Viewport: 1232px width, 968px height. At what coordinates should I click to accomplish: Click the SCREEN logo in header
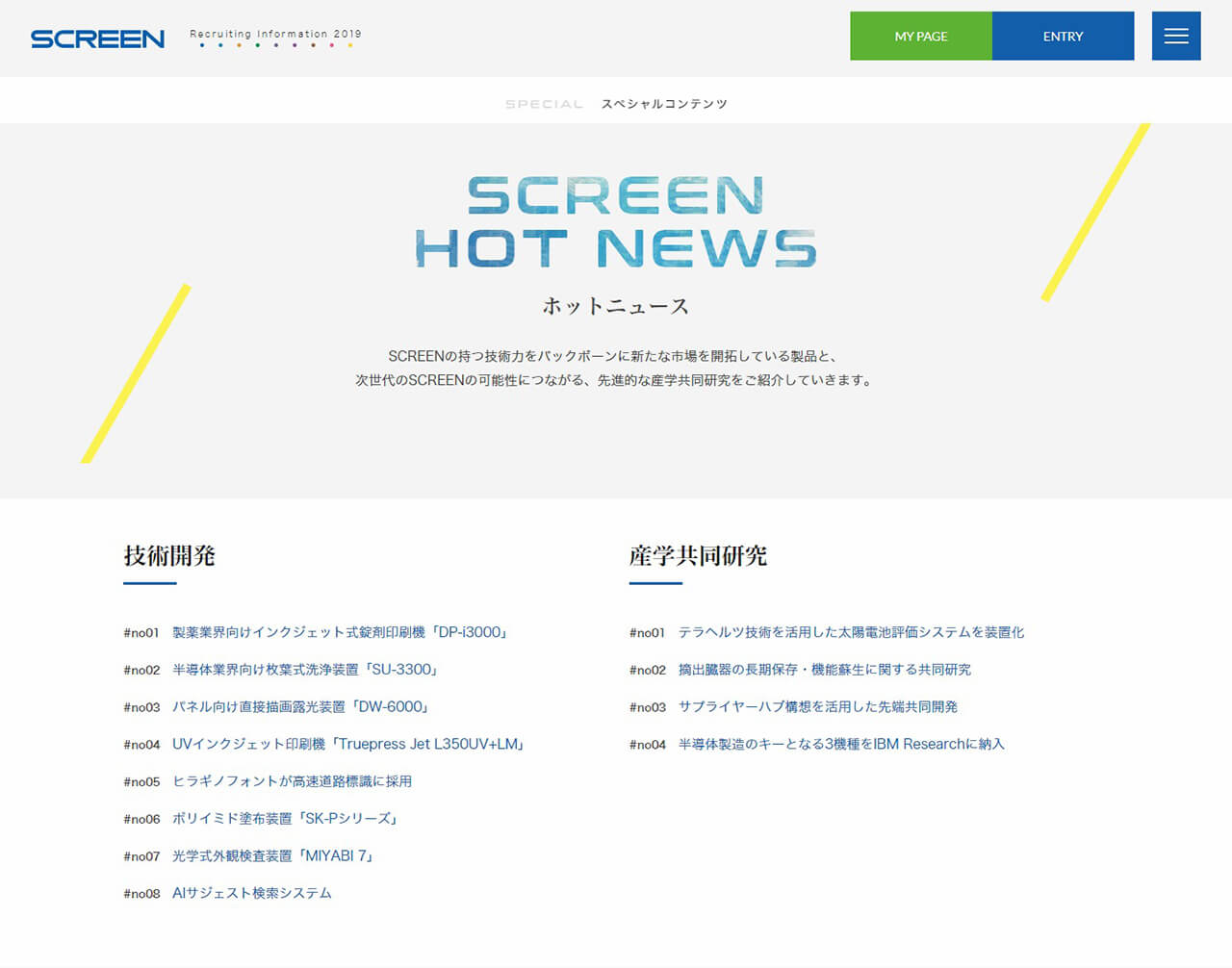(x=97, y=38)
